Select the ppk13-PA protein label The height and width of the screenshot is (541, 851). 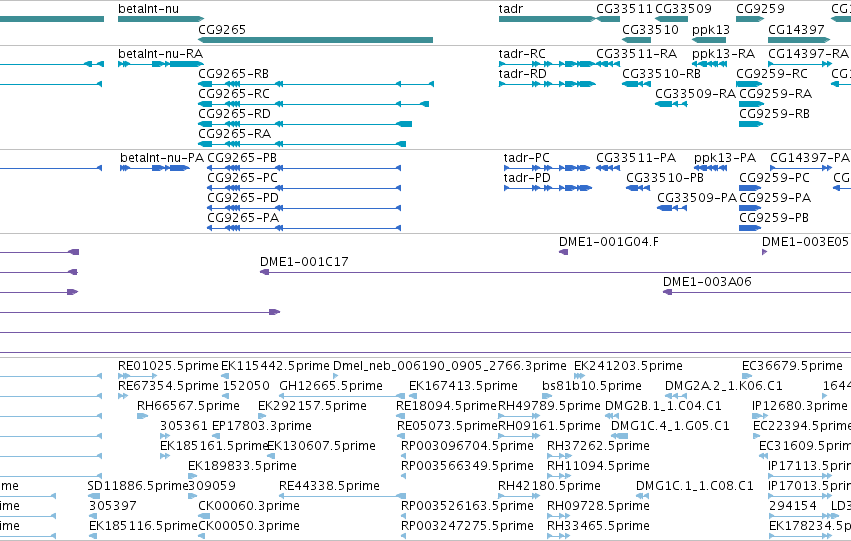coord(725,158)
